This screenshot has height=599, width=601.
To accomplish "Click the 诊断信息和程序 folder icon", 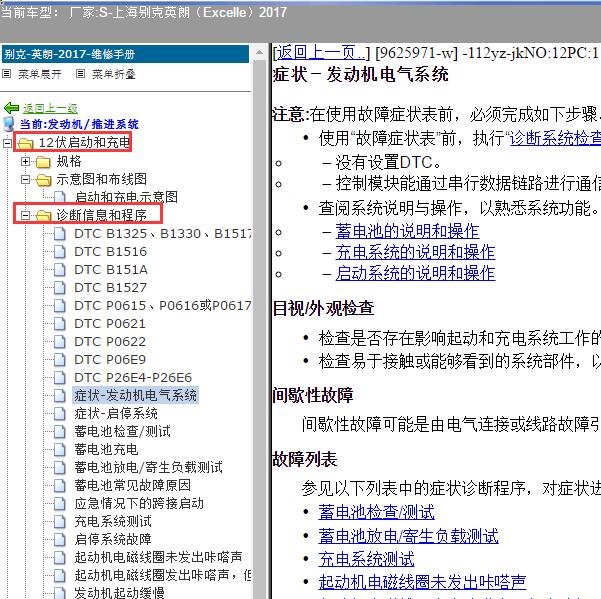I will point(43,216).
